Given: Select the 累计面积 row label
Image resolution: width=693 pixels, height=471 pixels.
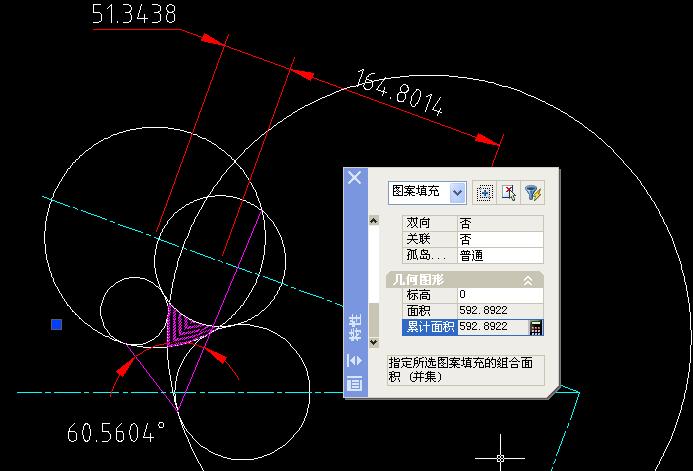Looking at the screenshot, I should point(430,327).
